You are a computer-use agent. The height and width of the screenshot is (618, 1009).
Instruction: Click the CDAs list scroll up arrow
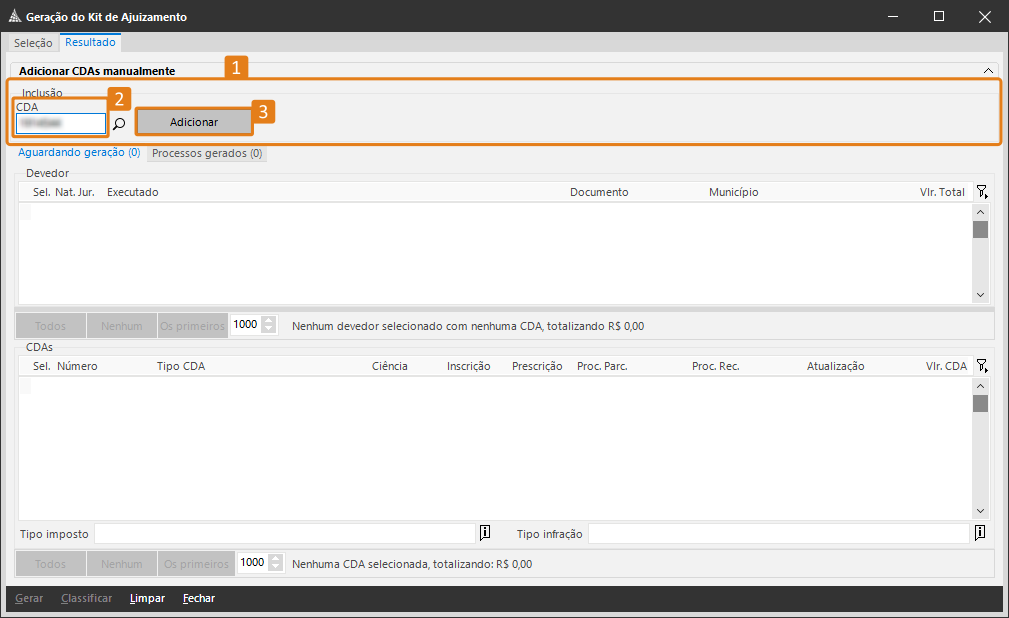click(980, 386)
